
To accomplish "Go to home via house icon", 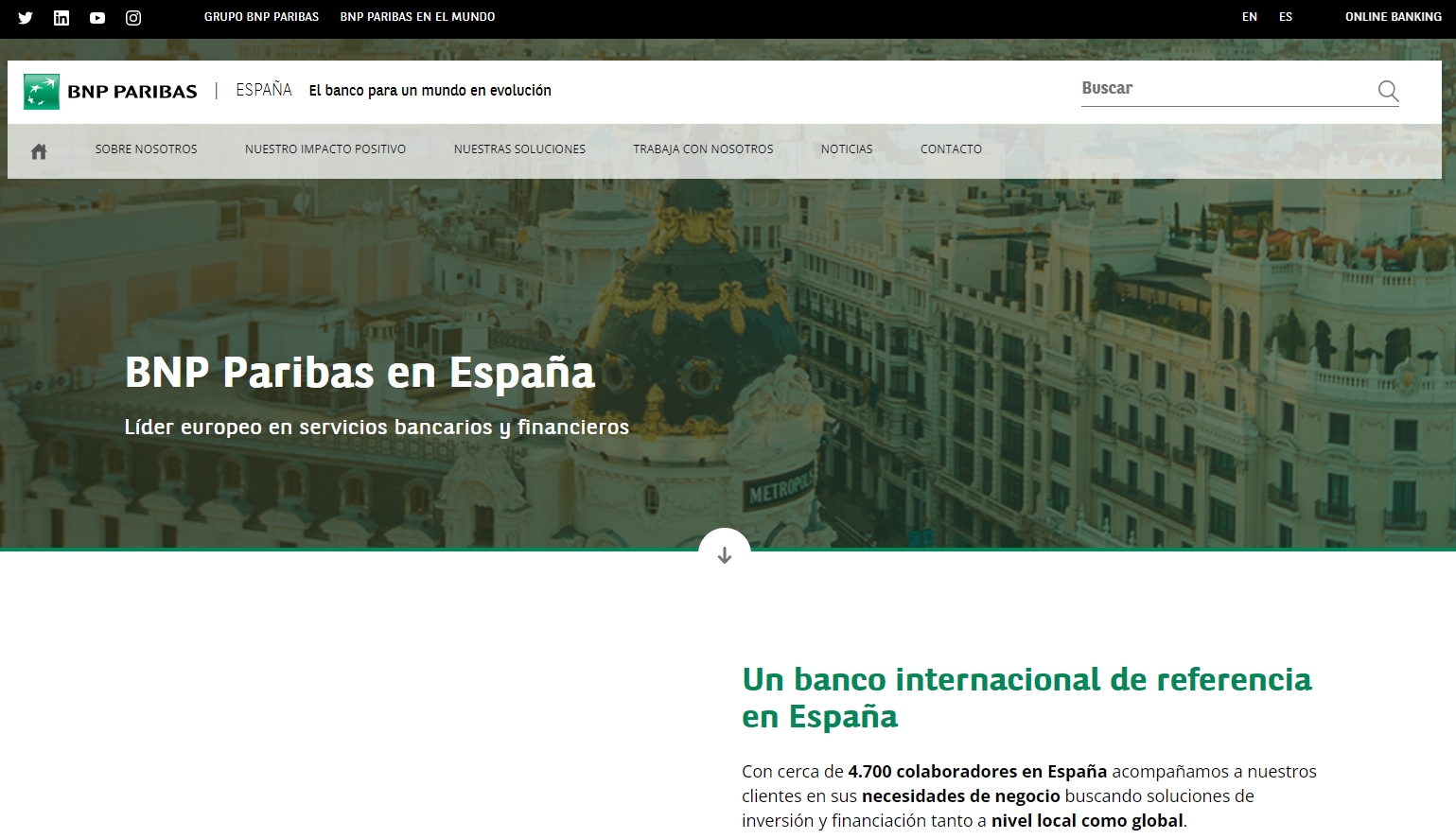I will 39,151.
